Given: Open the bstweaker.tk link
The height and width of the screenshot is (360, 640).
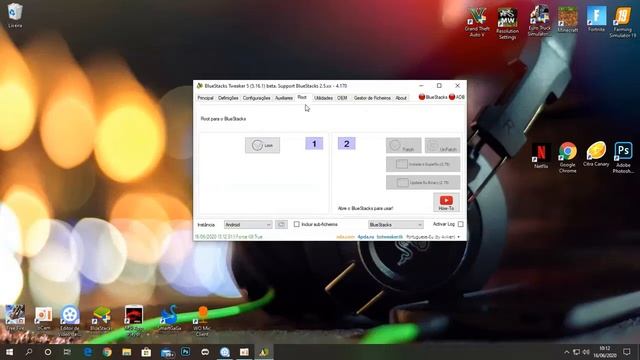Looking at the screenshot, I should point(389,237).
